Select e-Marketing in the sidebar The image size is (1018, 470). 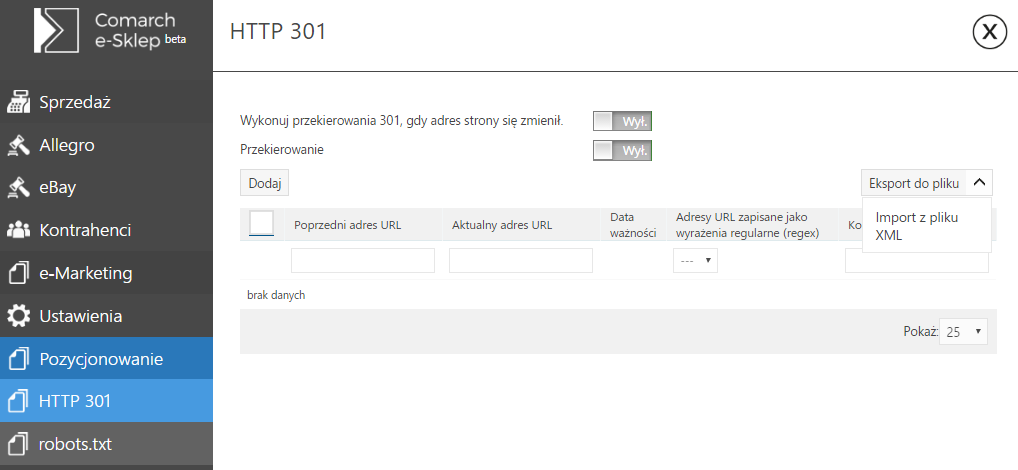[x=106, y=273]
